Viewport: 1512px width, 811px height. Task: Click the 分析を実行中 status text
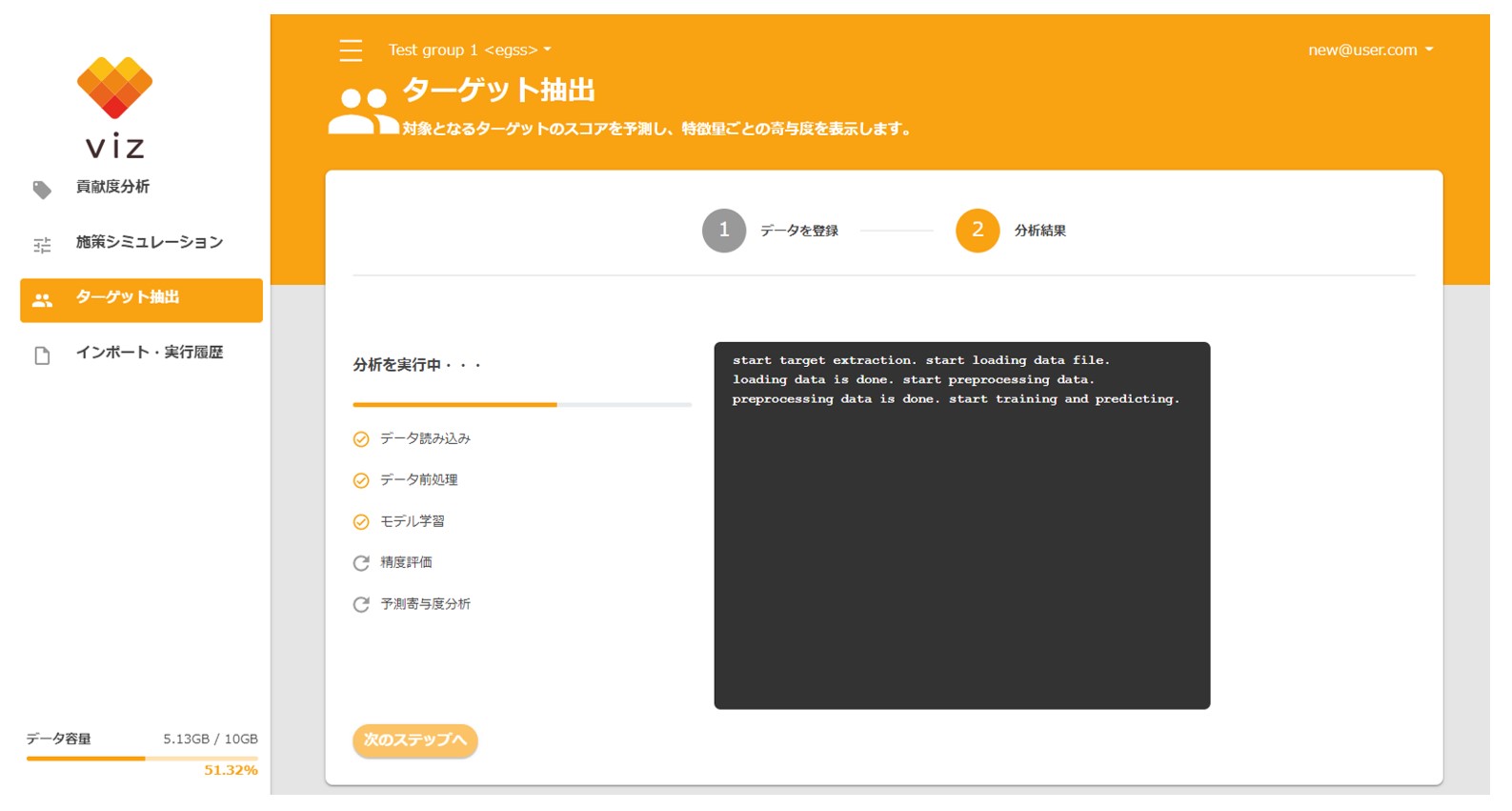point(417,365)
